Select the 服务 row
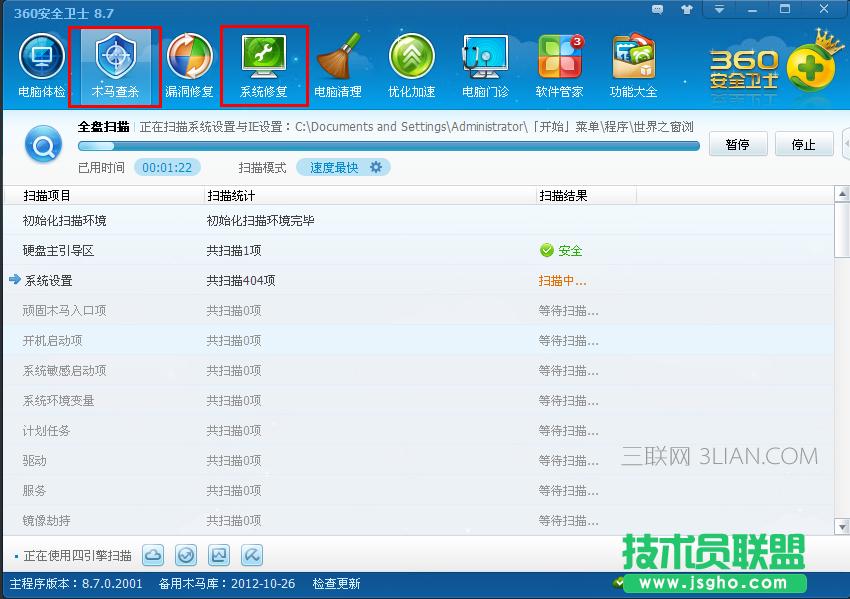Image resolution: width=850 pixels, height=599 pixels. [x=418, y=490]
